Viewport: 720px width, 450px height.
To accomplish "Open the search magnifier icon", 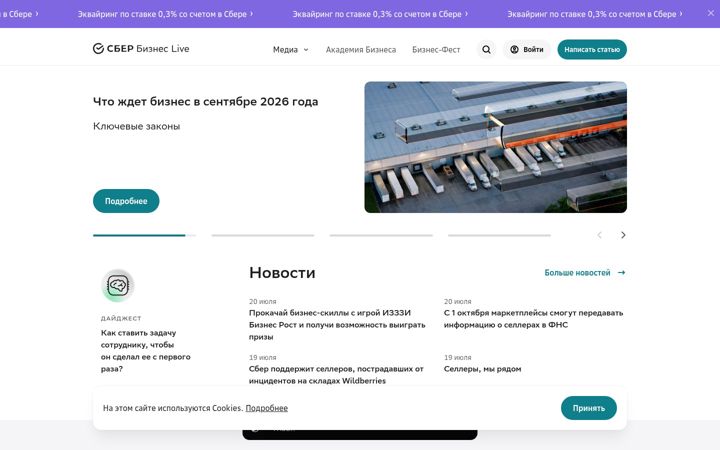I will click(486, 49).
